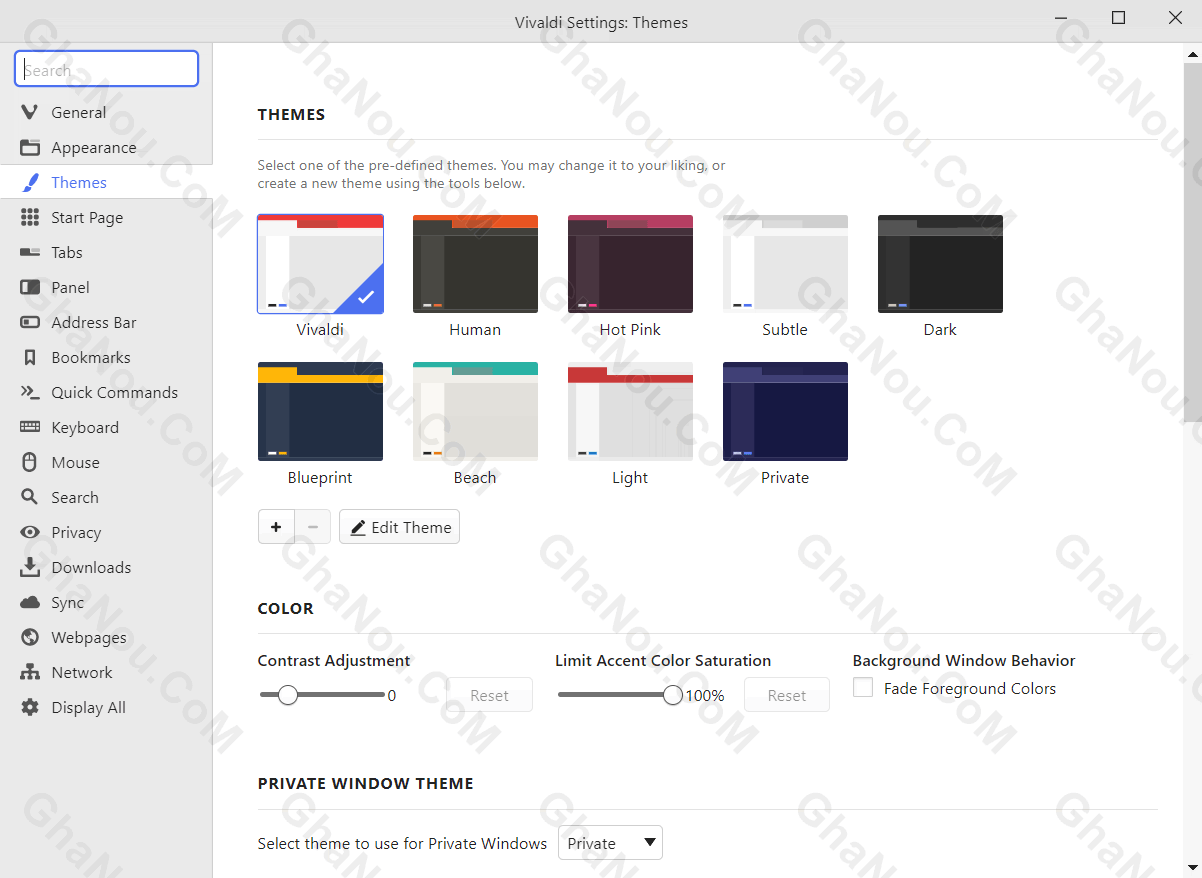This screenshot has height=878, width=1202.
Task: Open Start Page settings
Action: tap(87, 217)
